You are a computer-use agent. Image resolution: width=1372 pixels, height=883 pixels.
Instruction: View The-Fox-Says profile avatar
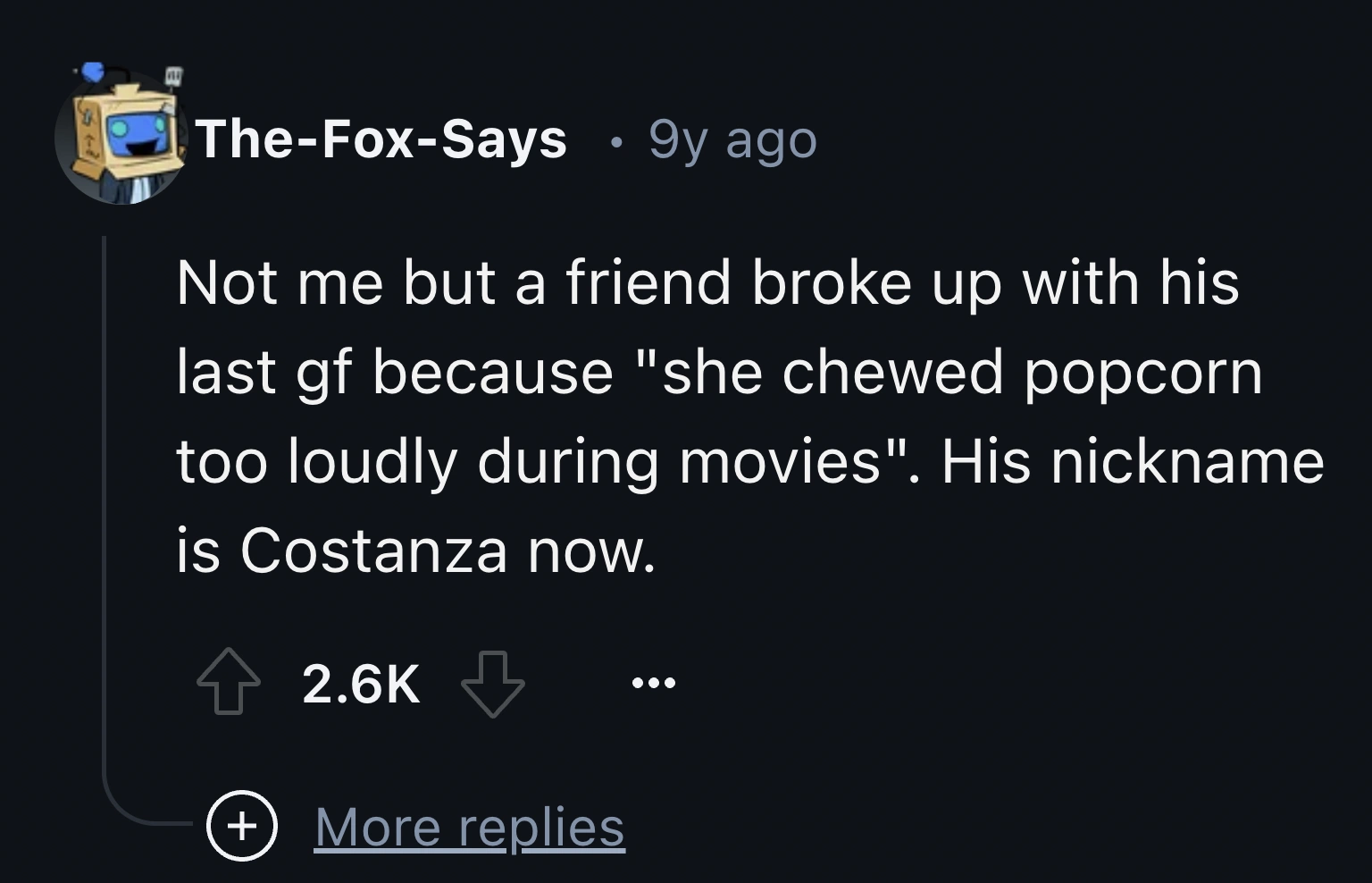click(x=120, y=138)
